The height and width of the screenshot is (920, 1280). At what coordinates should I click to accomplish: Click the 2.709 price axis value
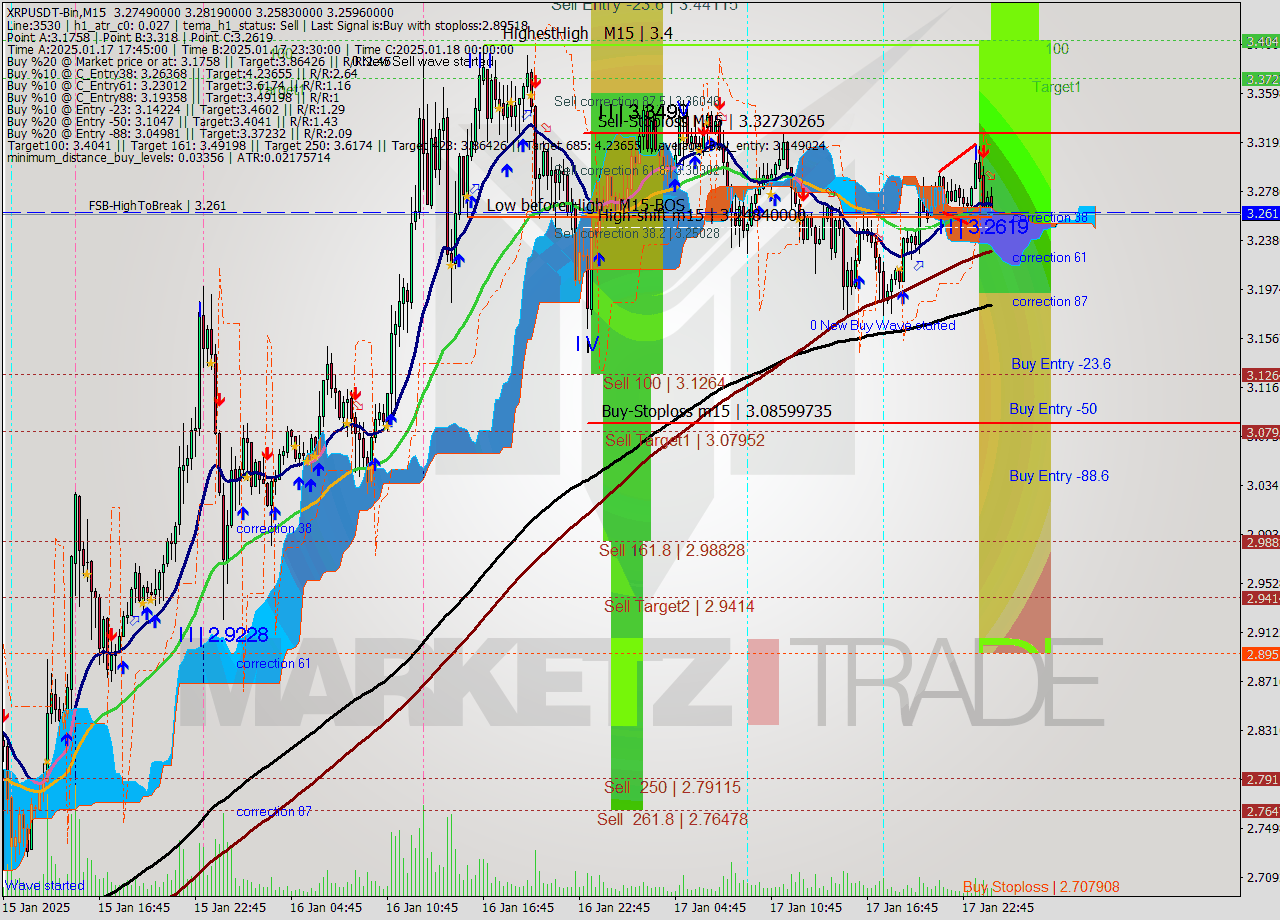click(1262, 878)
